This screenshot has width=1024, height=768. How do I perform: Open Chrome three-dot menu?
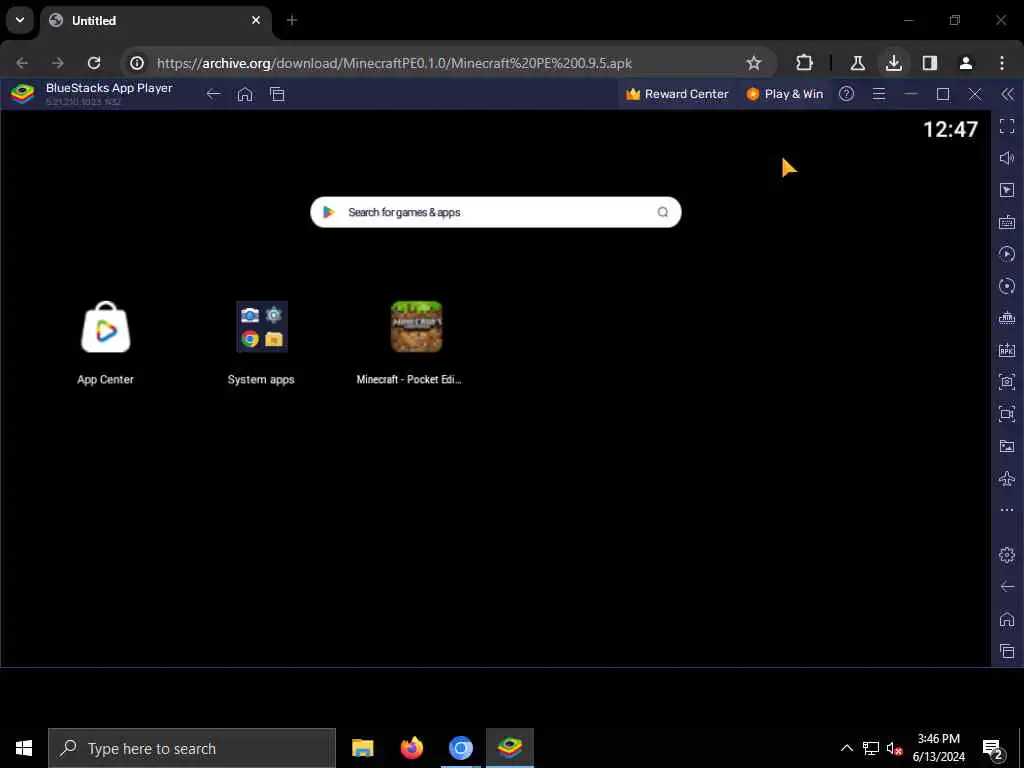pyautogui.click(x=1002, y=63)
